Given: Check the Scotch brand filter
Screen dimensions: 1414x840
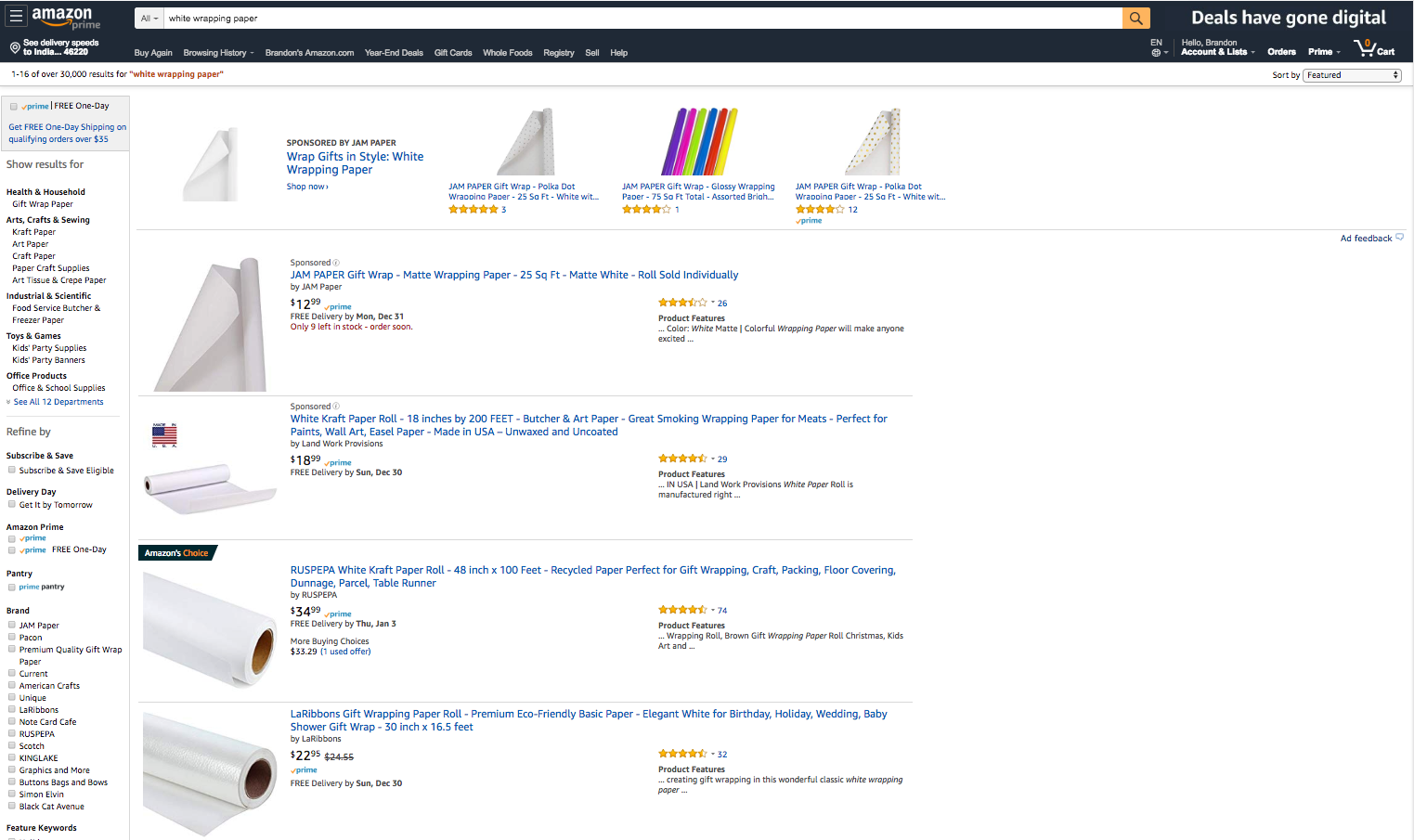Looking at the screenshot, I should click(x=12, y=745).
